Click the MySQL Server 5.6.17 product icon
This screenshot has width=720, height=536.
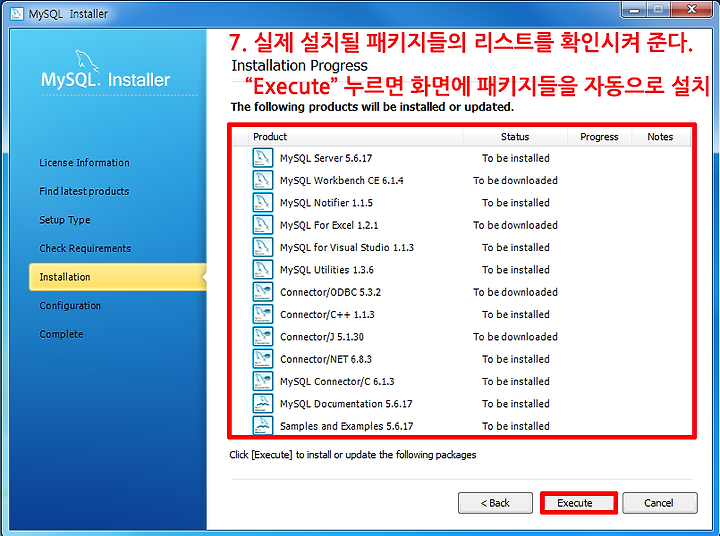263,158
